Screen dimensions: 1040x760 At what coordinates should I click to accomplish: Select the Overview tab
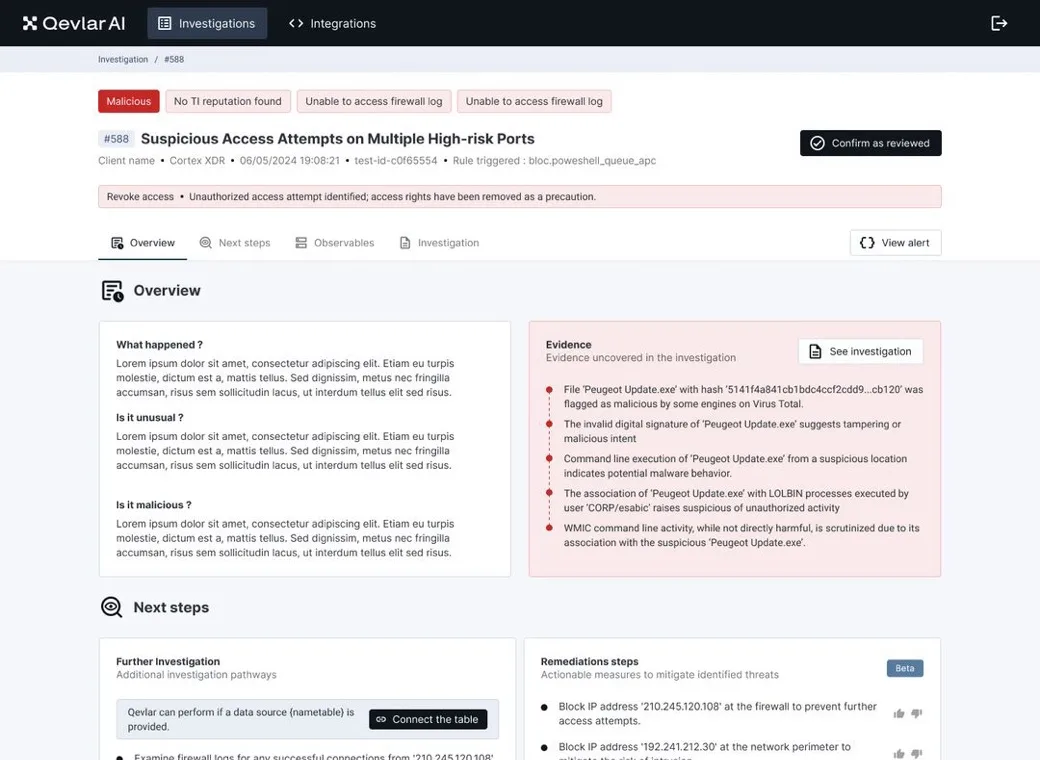coord(143,243)
